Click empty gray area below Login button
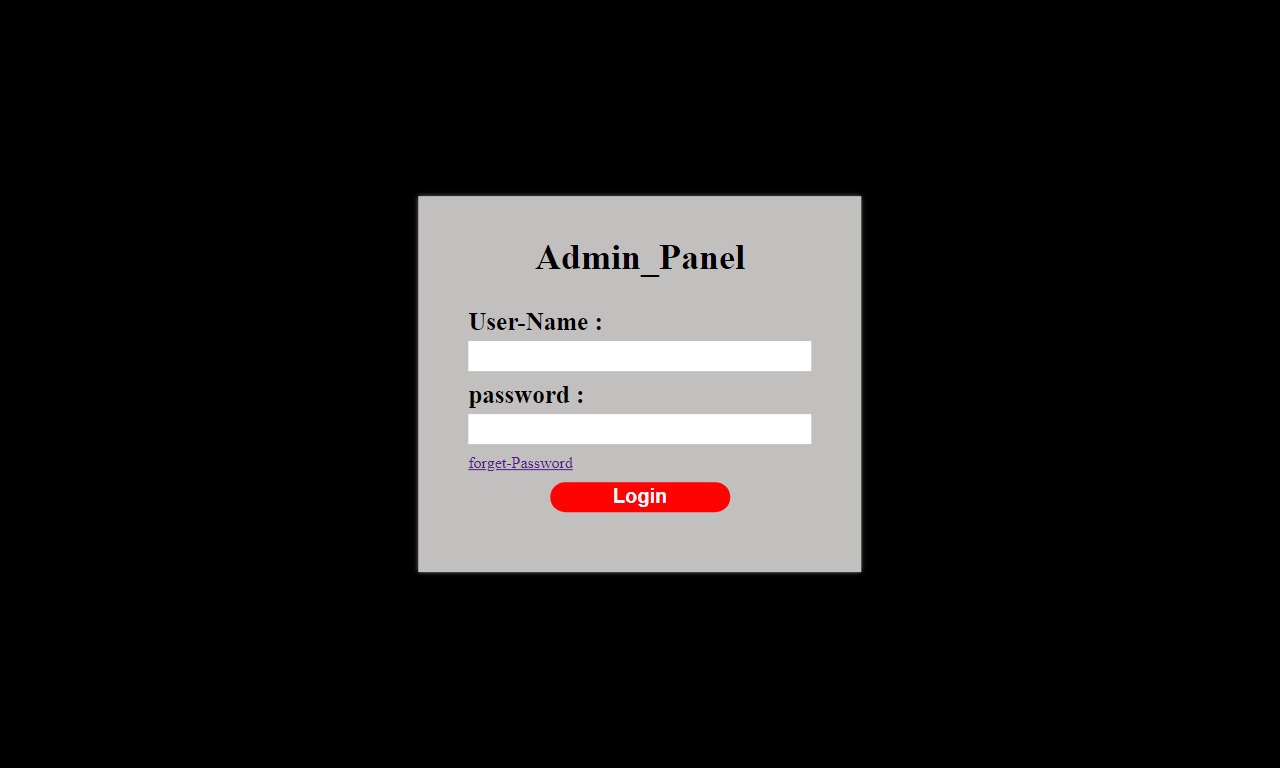This screenshot has height=768, width=1280. (x=640, y=542)
